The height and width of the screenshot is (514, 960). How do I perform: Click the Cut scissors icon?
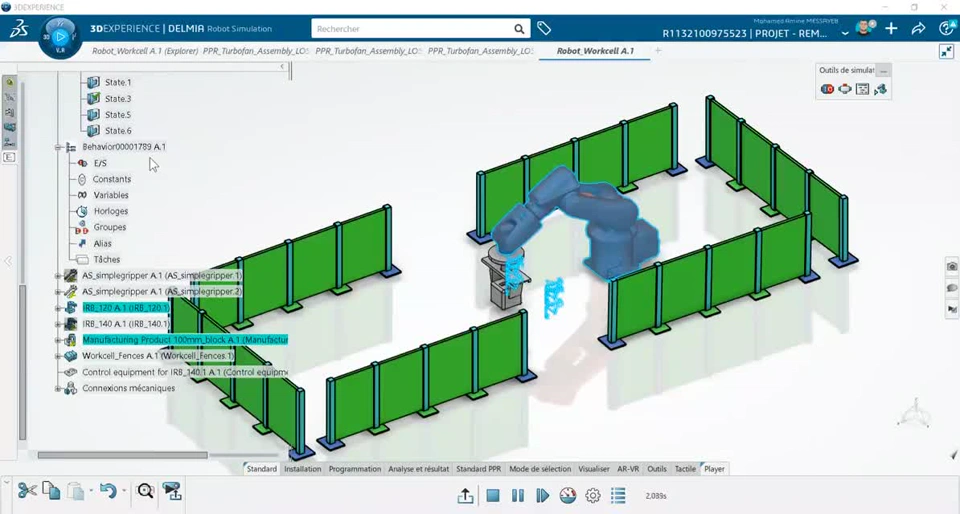coord(27,490)
